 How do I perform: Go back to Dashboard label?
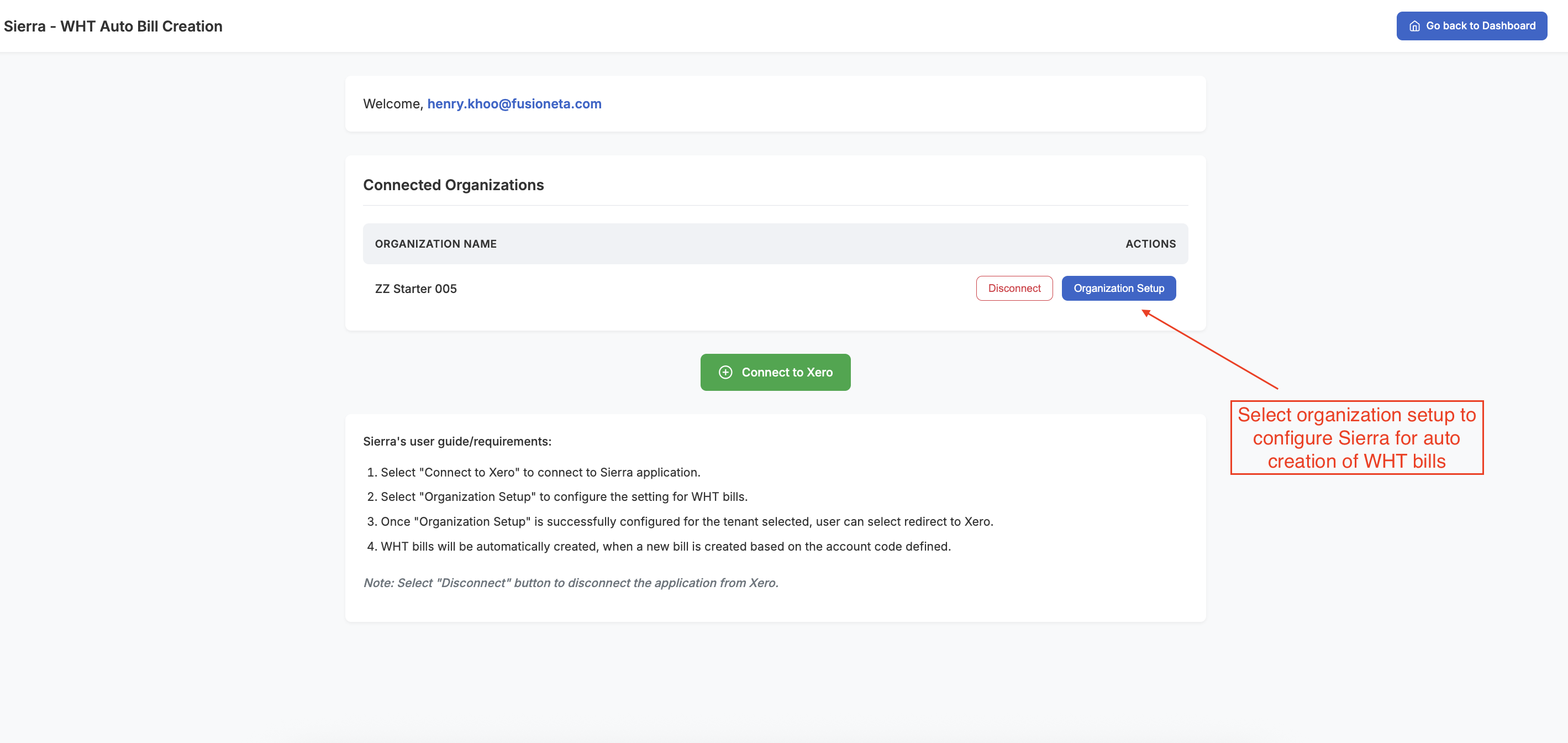(1480, 25)
